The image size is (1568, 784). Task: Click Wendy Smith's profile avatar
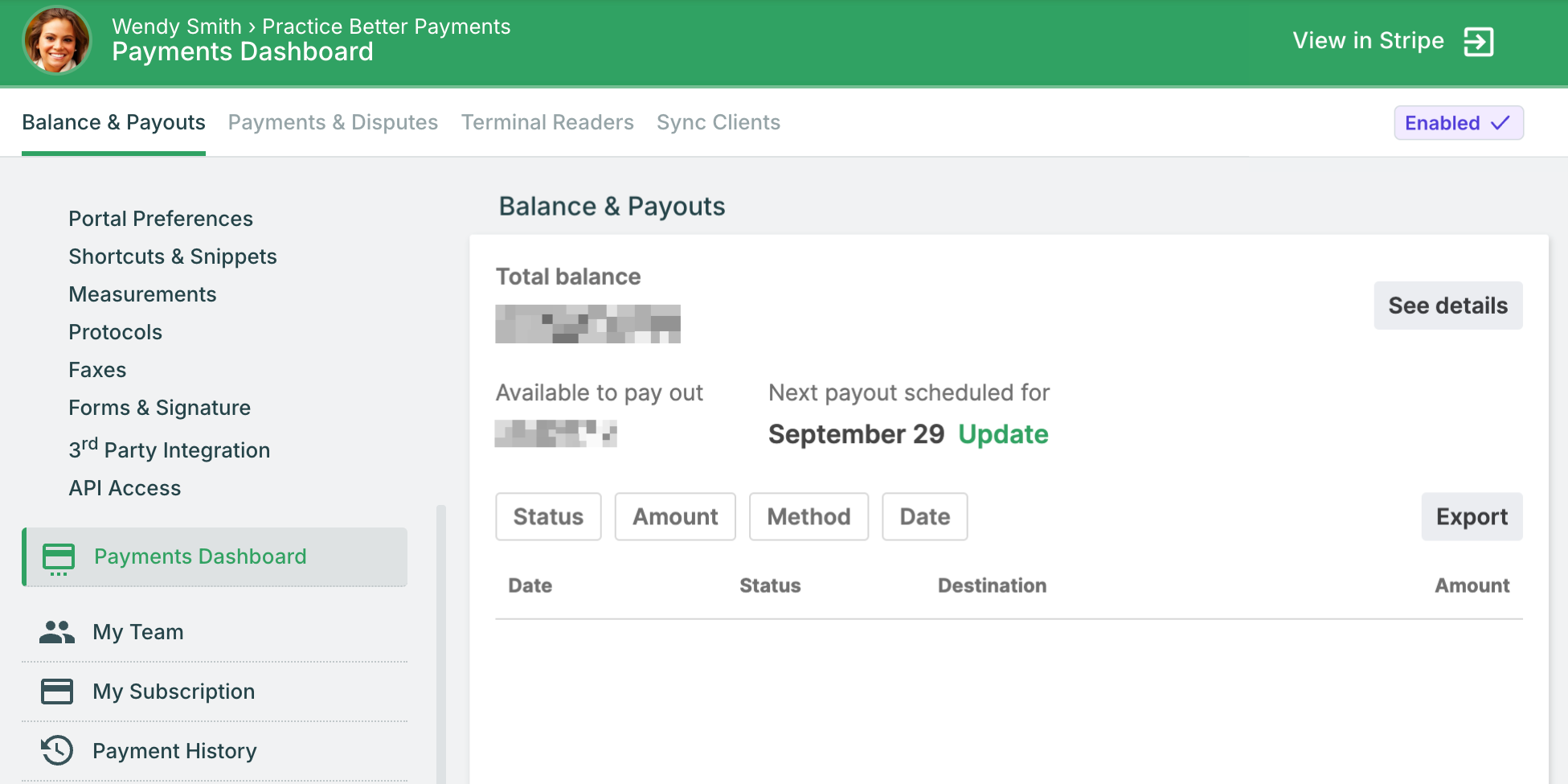tap(57, 41)
